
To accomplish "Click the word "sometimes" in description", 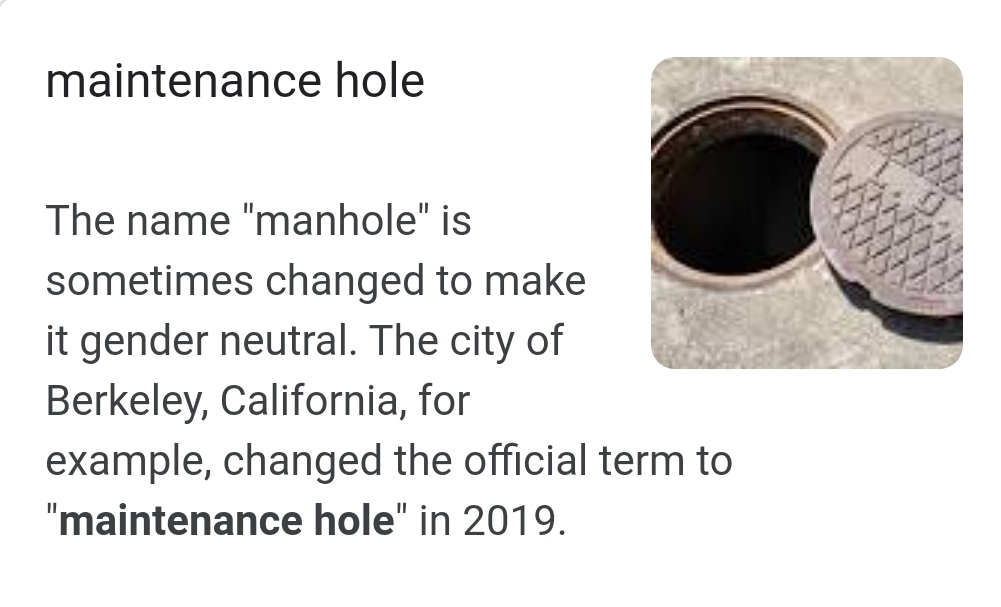I will tap(148, 281).
